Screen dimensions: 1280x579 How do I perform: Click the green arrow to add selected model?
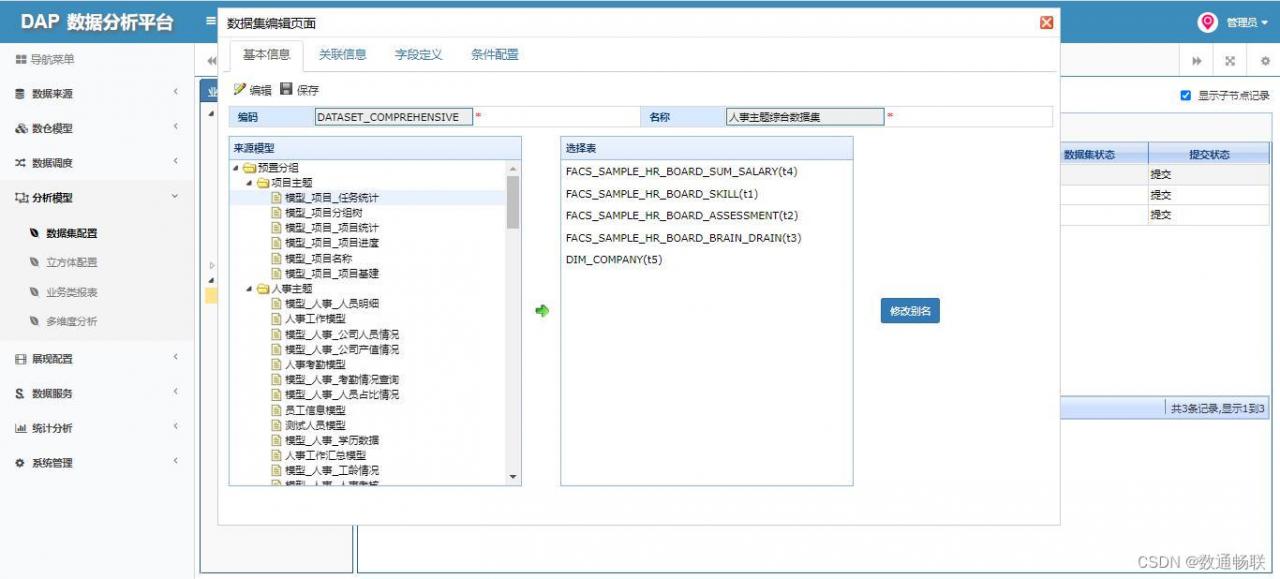point(542,311)
